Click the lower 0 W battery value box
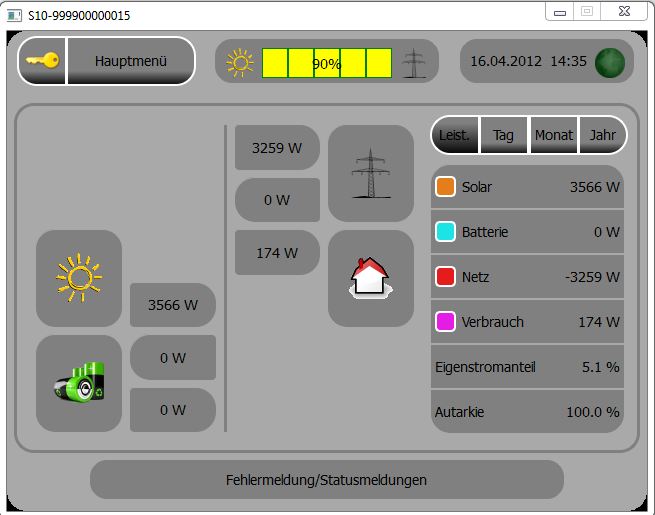The width and height of the screenshot is (655, 515). point(173,410)
